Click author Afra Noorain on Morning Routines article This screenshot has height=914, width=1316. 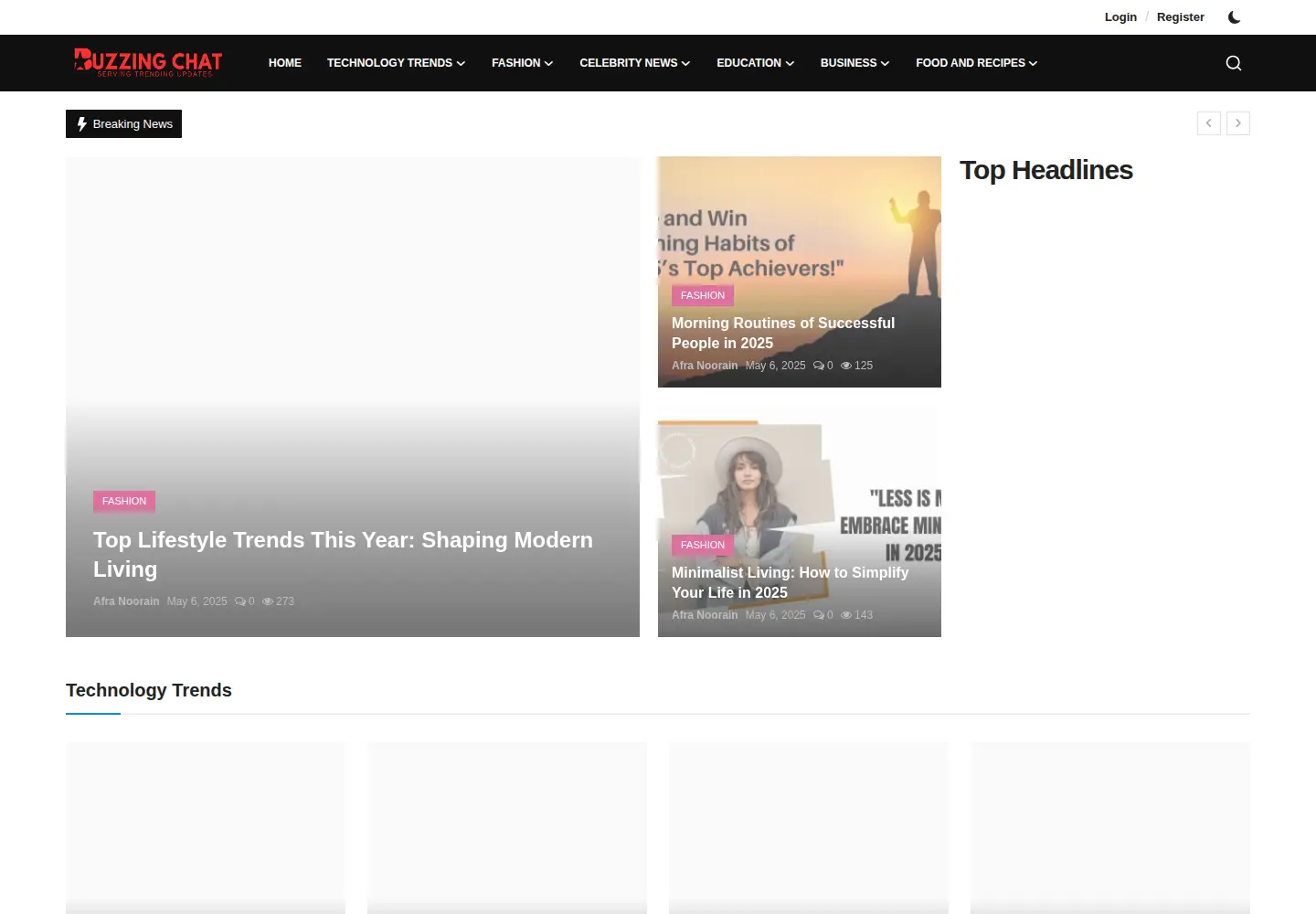[705, 366]
